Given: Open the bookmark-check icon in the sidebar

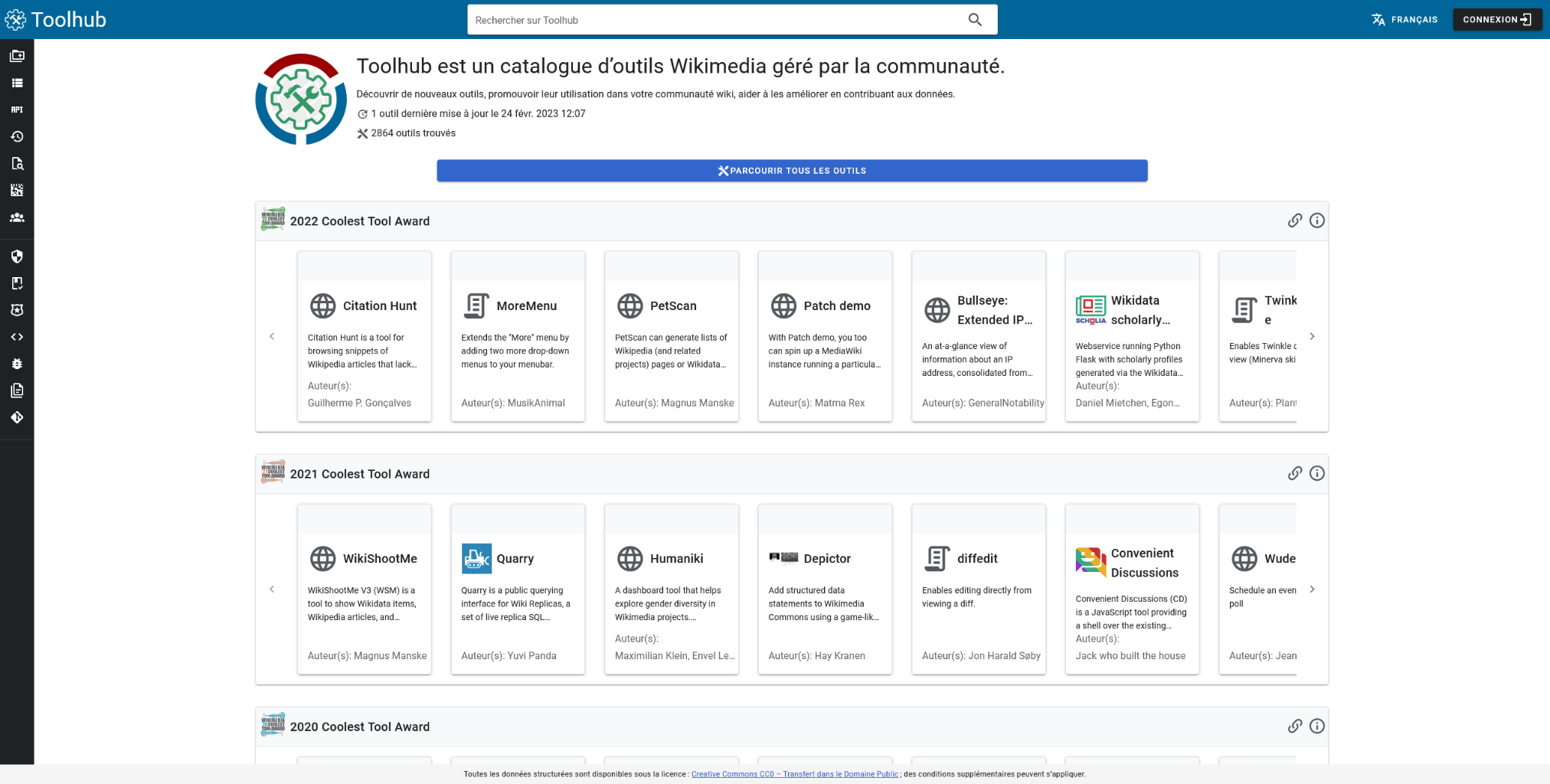Looking at the screenshot, I should click(x=17, y=283).
